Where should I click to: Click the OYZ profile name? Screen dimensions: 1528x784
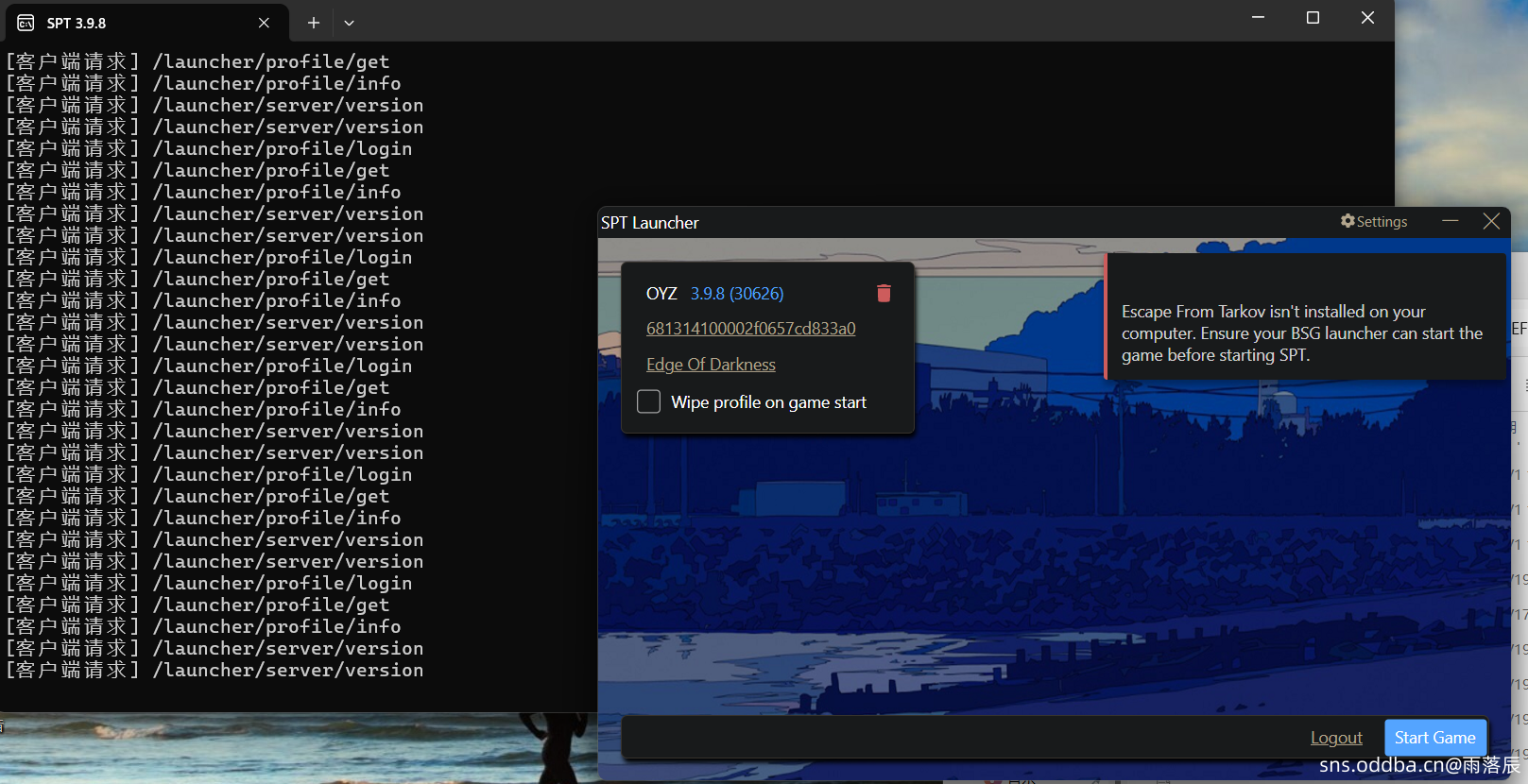(x=661, y=294)
